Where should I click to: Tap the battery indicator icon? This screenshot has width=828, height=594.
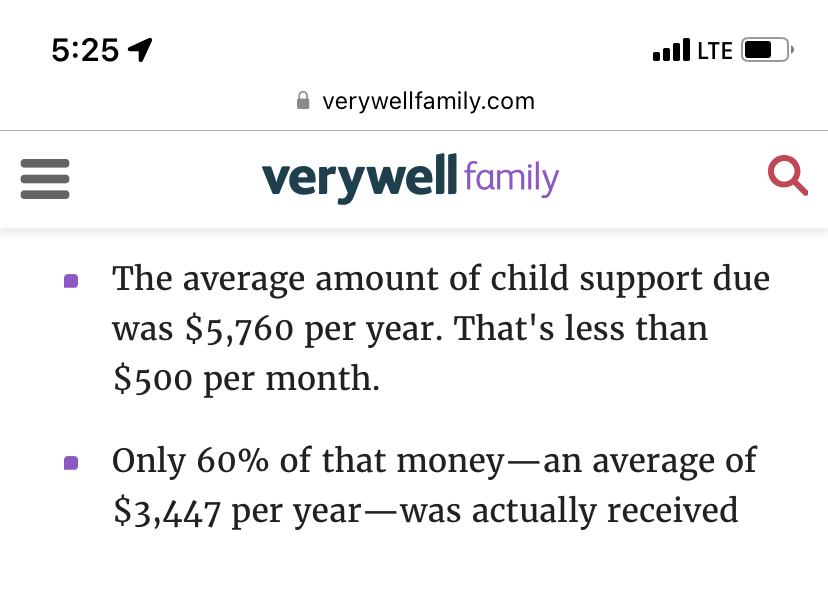(767, 50)
